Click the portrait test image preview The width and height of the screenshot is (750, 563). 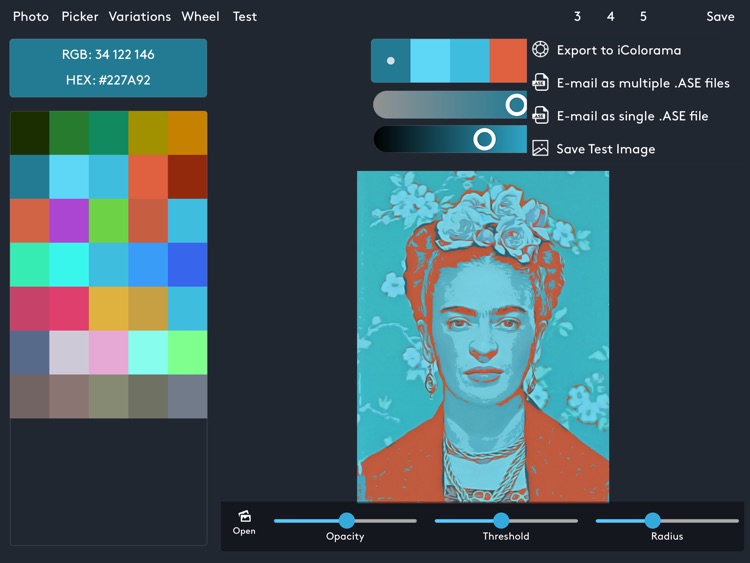click(483, 337)
